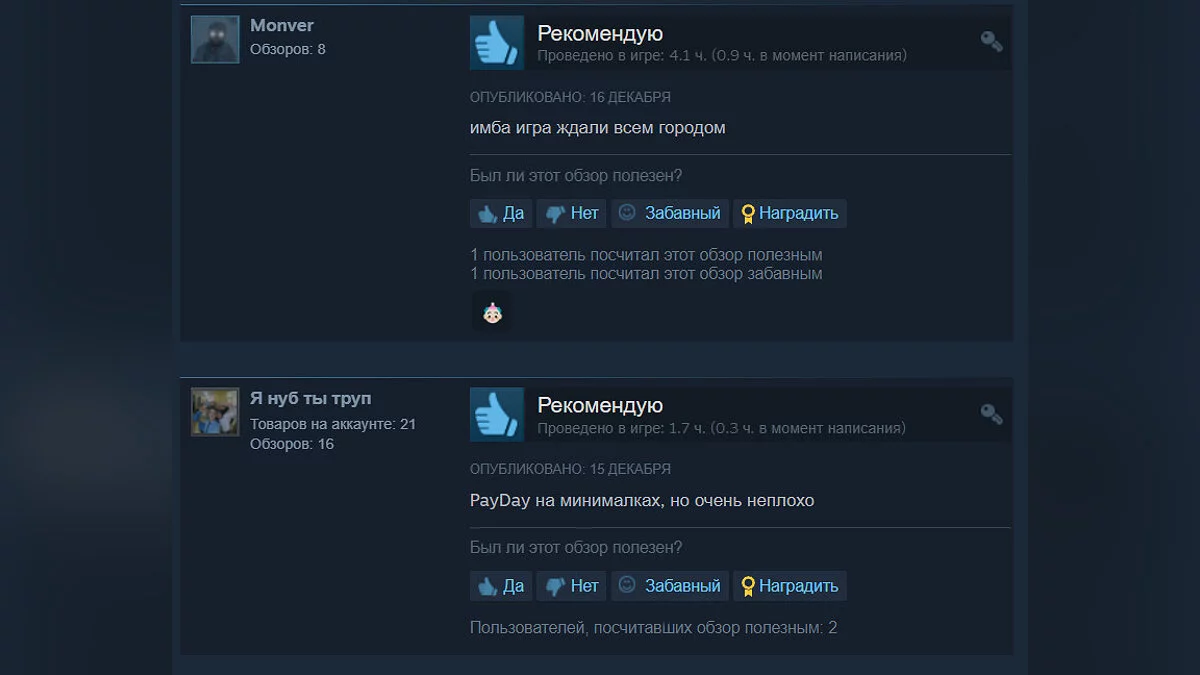Click the thumbs-up icon on Я нуб ты труп review
The height and width of the screenshot is (675, 1200).
coord(497,414)
